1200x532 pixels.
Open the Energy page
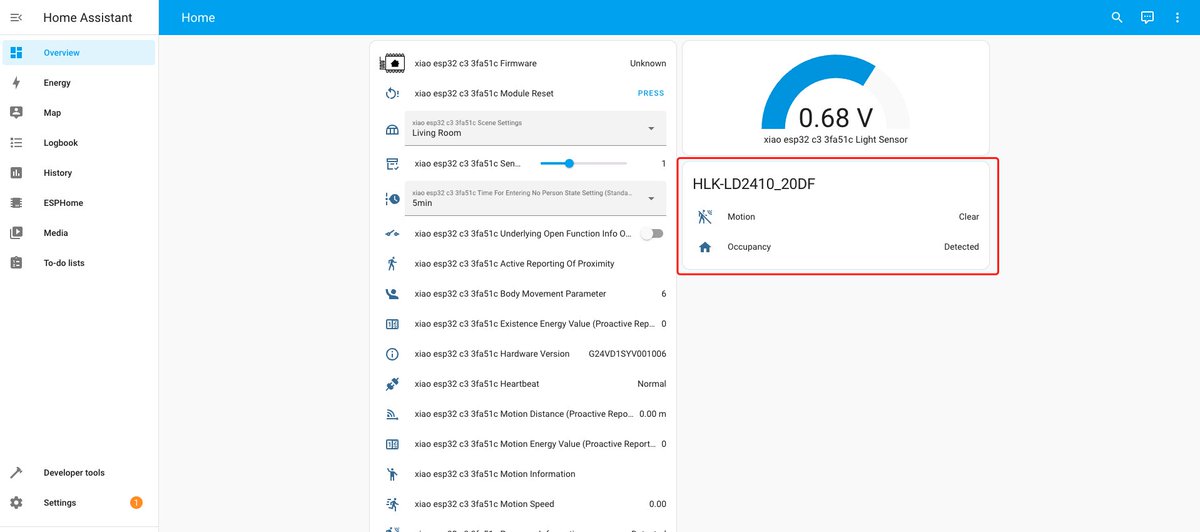coord(79,83)
